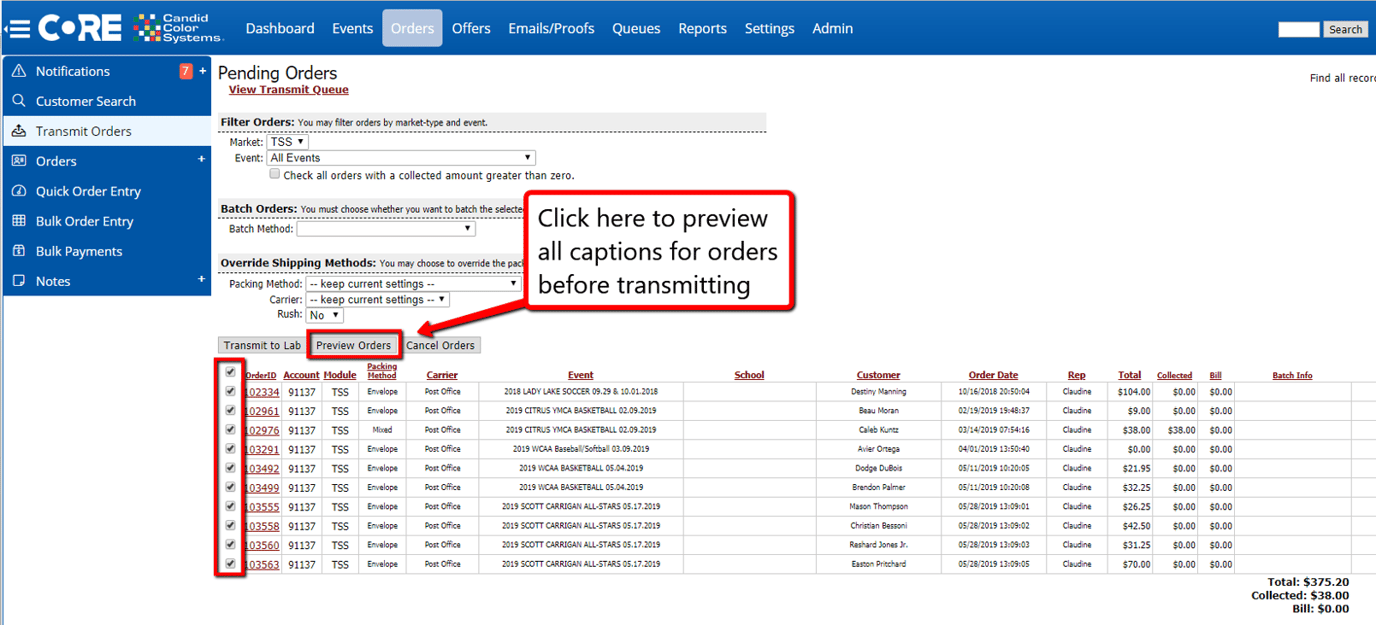The image size is (1376, 625).
Task: Click the Preview Orders button
Action: 354,344
